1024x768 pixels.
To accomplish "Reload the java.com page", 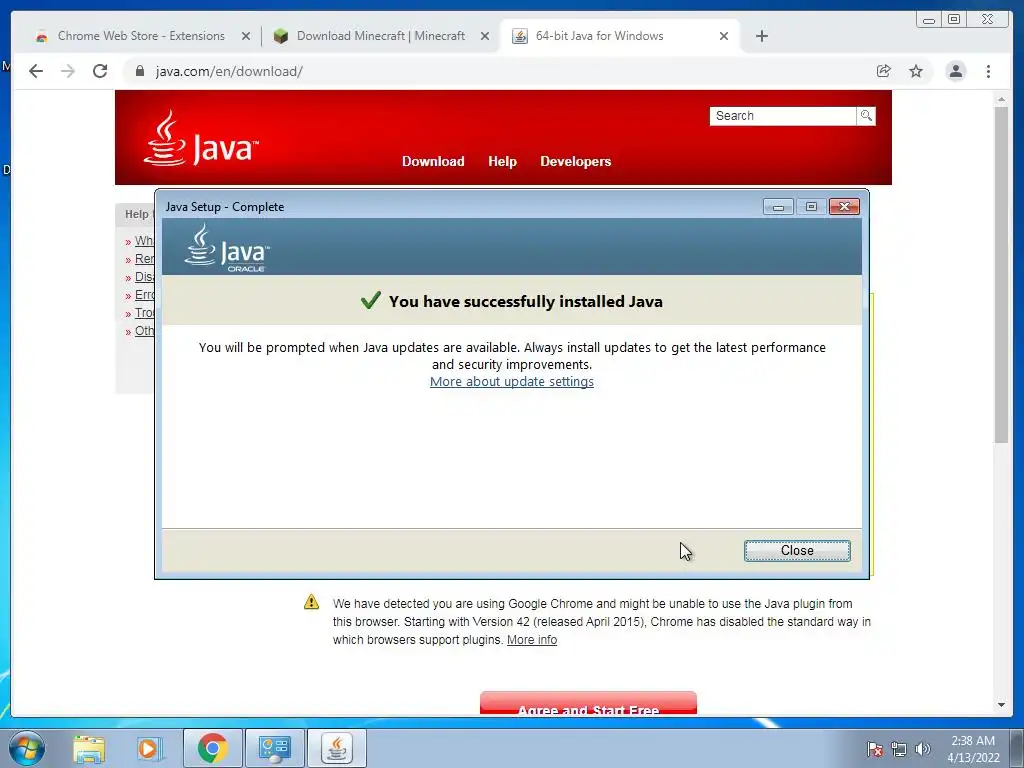I will [x=100, y=71].
